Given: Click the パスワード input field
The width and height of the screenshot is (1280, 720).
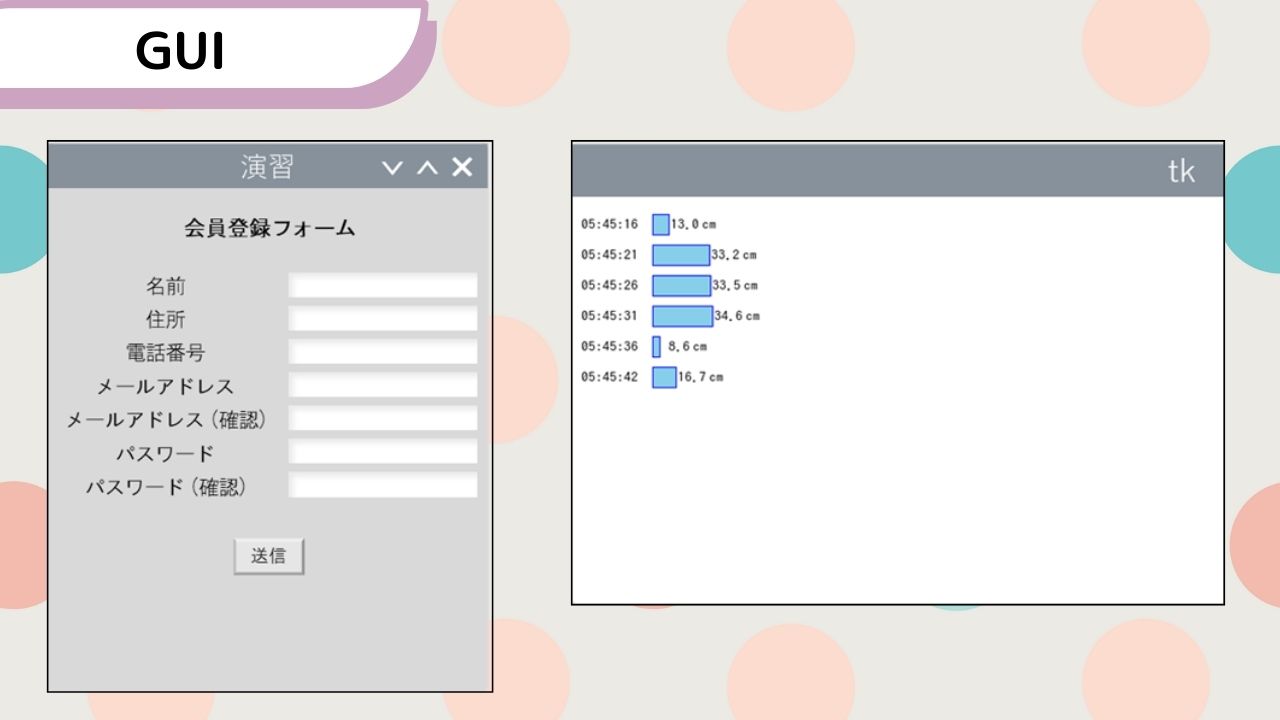Looking at the screenshot, I should (383, 452).
